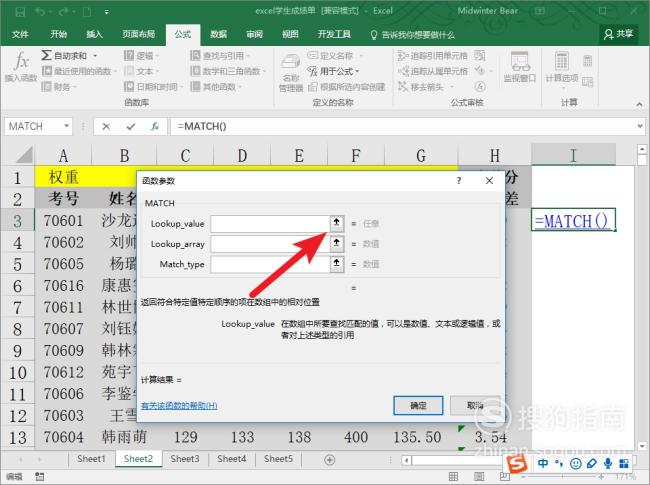The width and height of the screenshot is (650, 485).
Task: Open Recently Used functions list
Action: 80,71
